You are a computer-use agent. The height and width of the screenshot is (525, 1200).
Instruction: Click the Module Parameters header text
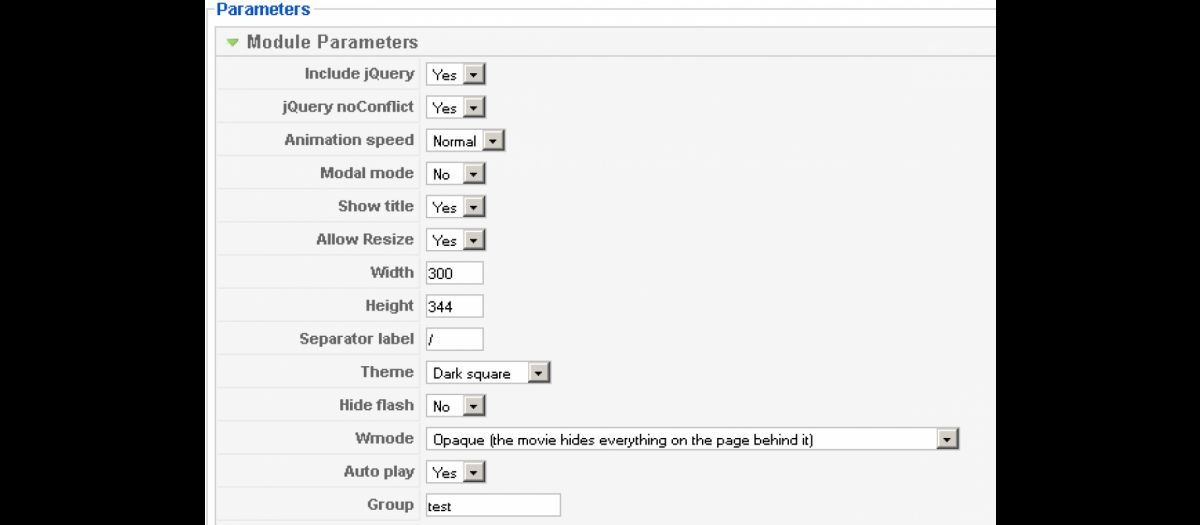(332, 42)
